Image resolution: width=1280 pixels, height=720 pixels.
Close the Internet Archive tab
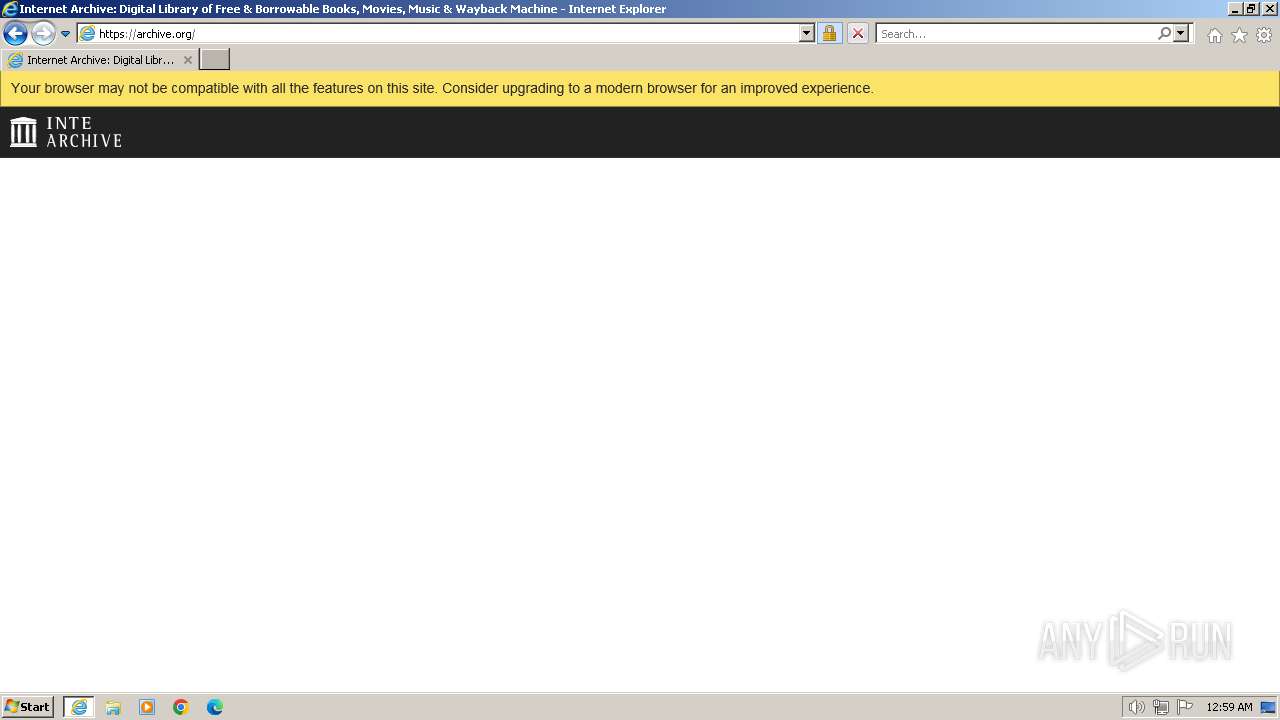pos(187,60)
